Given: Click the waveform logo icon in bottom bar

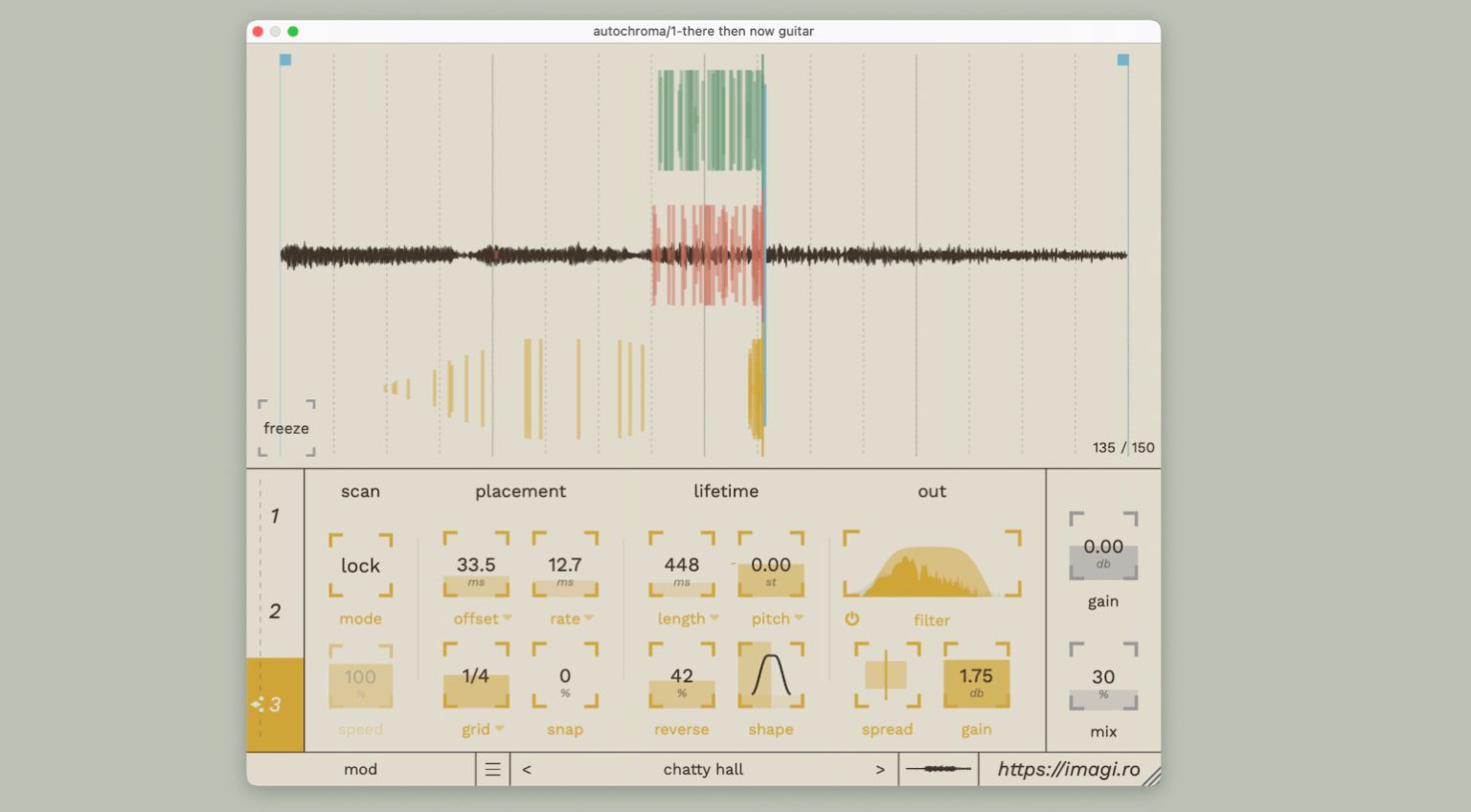Looking at the screenshot, I should pyautogui.click(x=939, y=769).
